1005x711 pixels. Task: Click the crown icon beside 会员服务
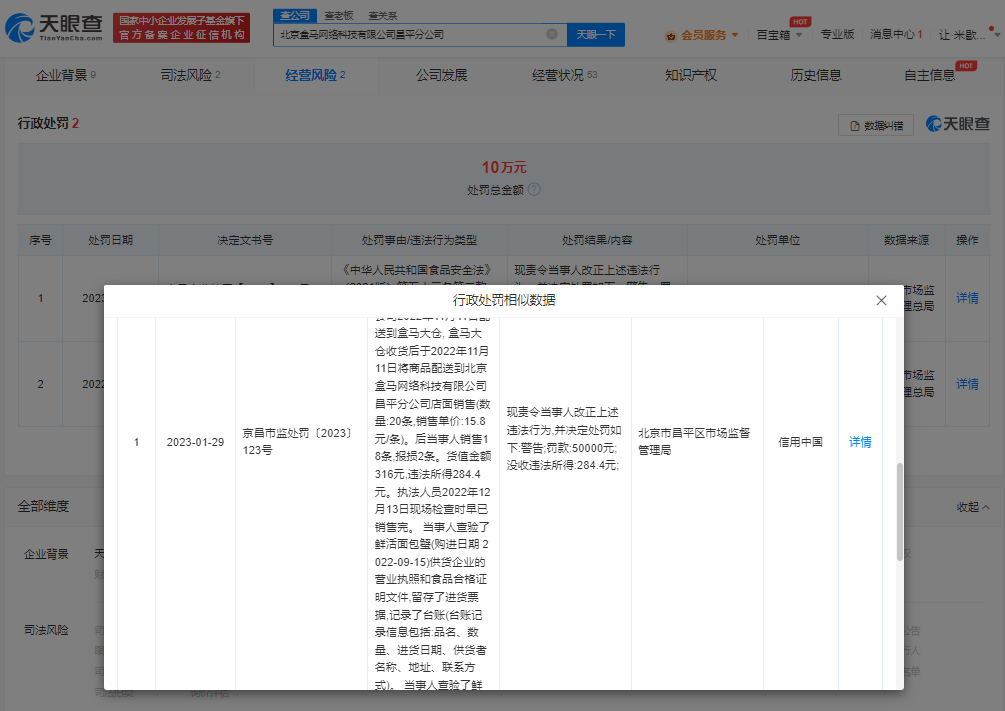click(670, 35)
